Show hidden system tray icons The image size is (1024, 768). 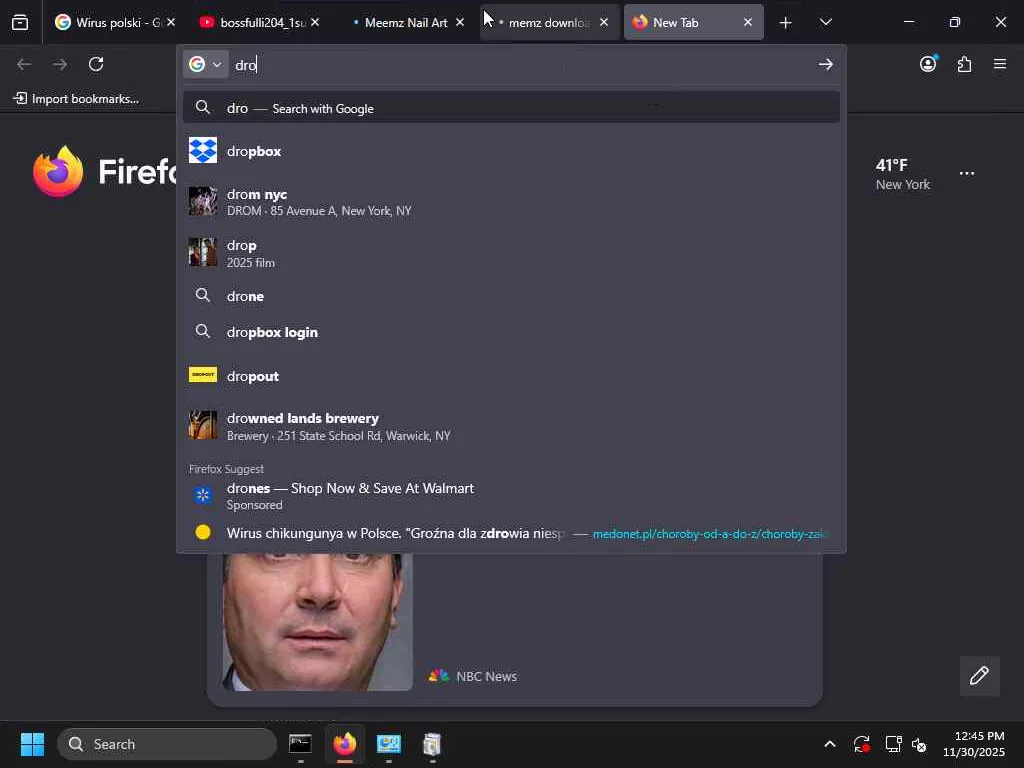click(829, 744)
